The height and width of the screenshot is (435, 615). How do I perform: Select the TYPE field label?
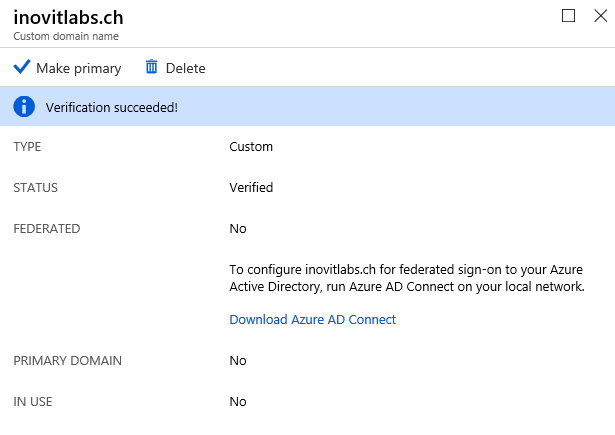coord(27,147)
